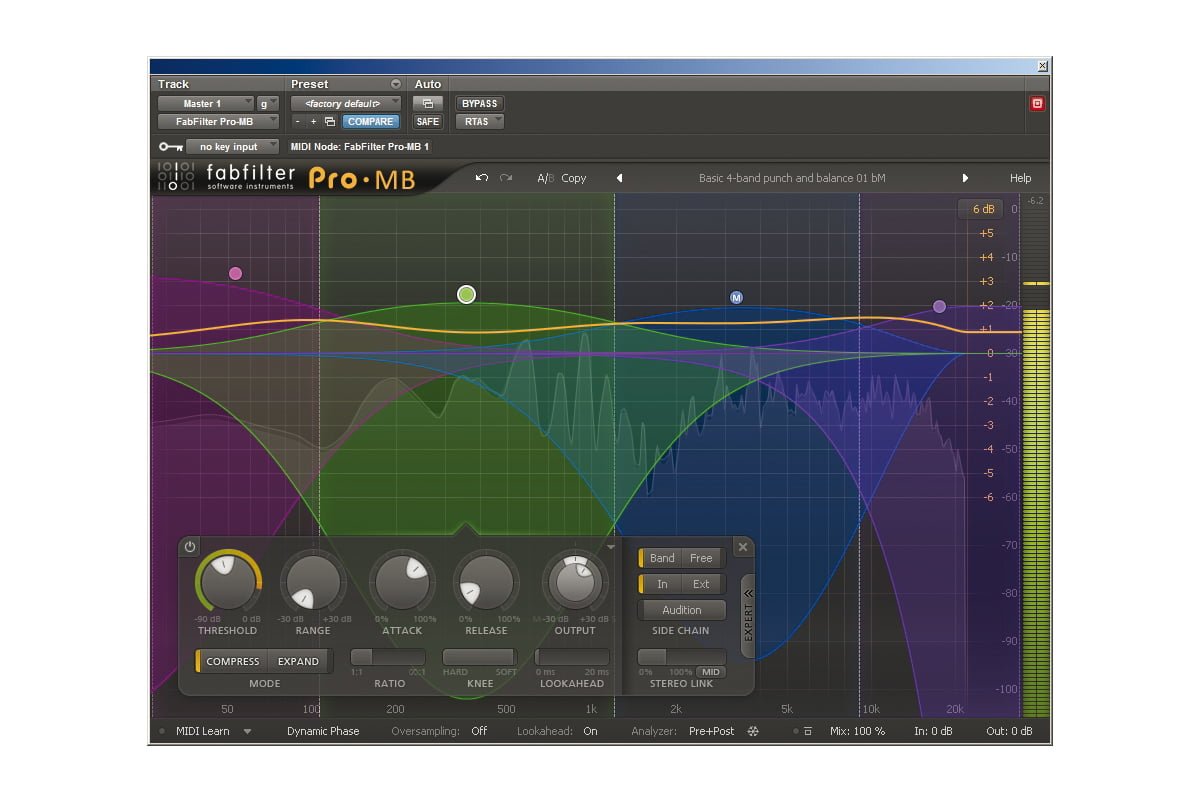Select the pink low band handle
Viewport: 1200px width, 800px height.
[235, 273]
